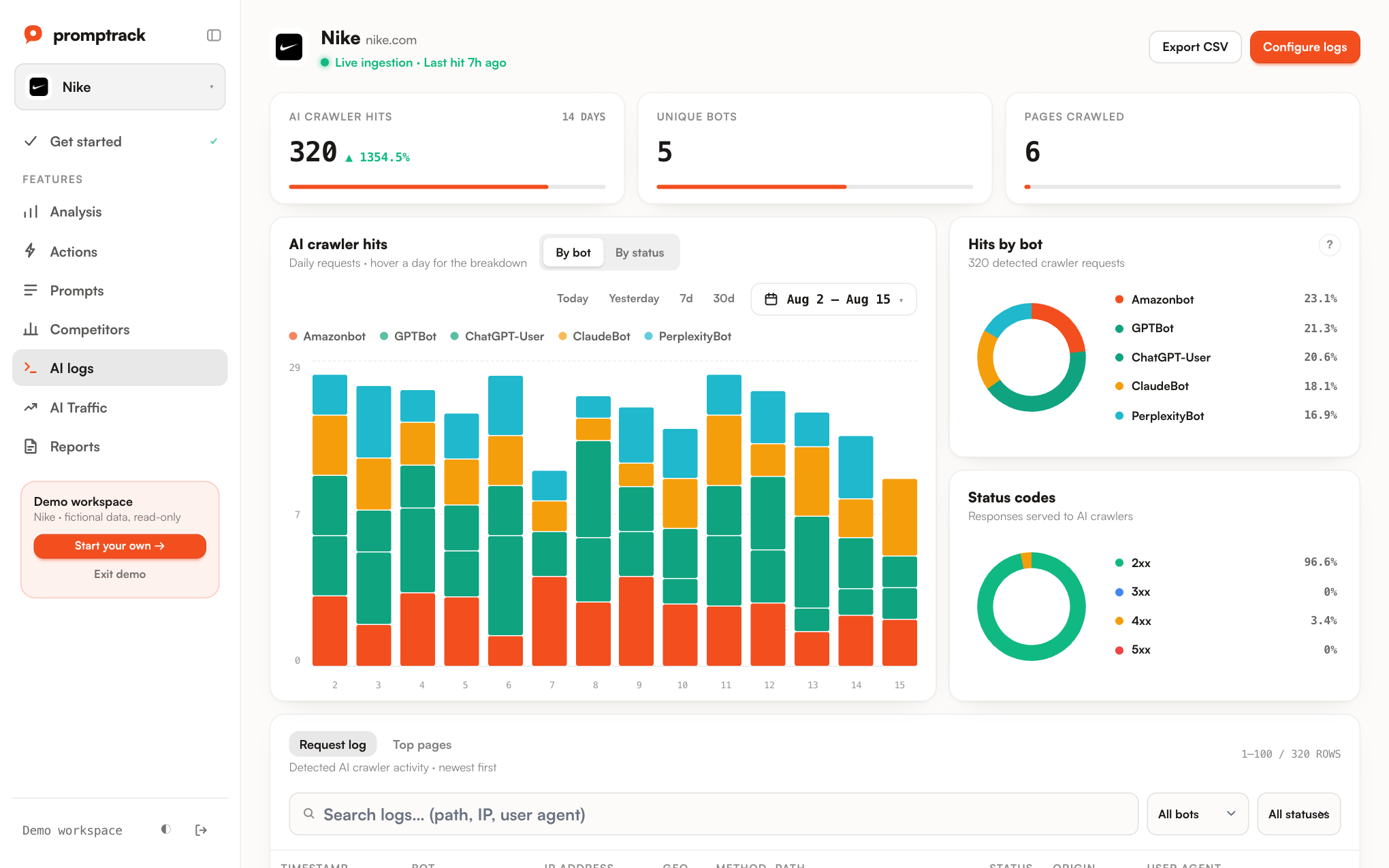Image resolution: width=1389 pixels, height=868 pixels.
Task: Select the 7d range filter
Action: tap(686, 299)
